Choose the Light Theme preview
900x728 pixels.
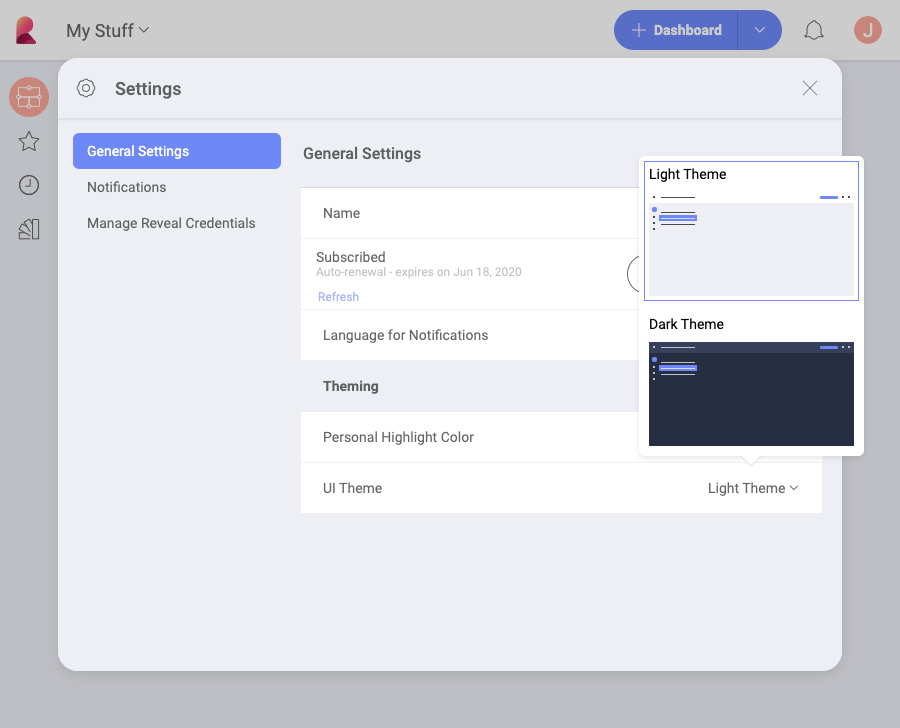pos(751,246)
